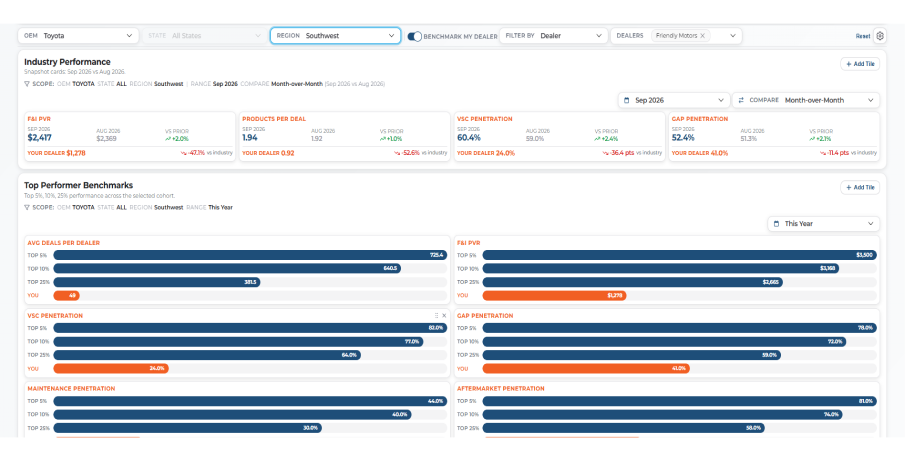Open the settings gear next to Reset
The width and height of the screenshot is (905, 461).
tap(880, 36)
